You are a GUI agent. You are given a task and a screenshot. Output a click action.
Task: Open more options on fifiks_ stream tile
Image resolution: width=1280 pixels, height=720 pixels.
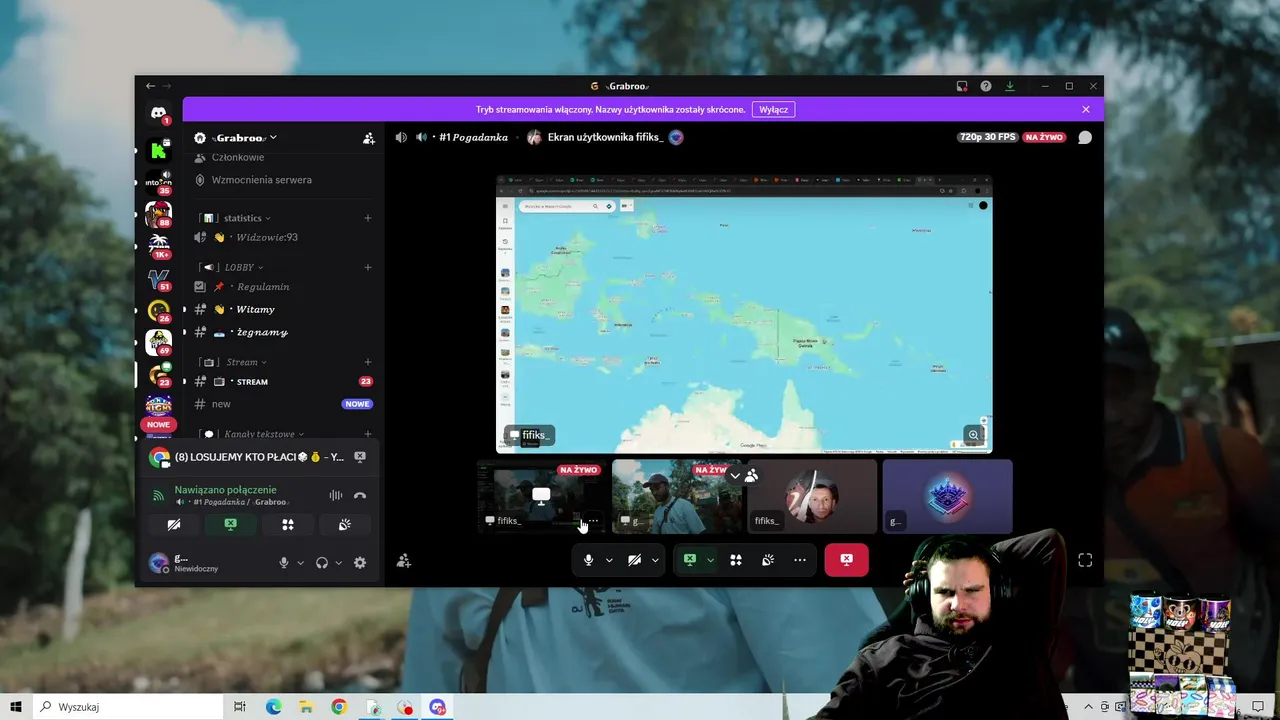[x=594, y=520]
